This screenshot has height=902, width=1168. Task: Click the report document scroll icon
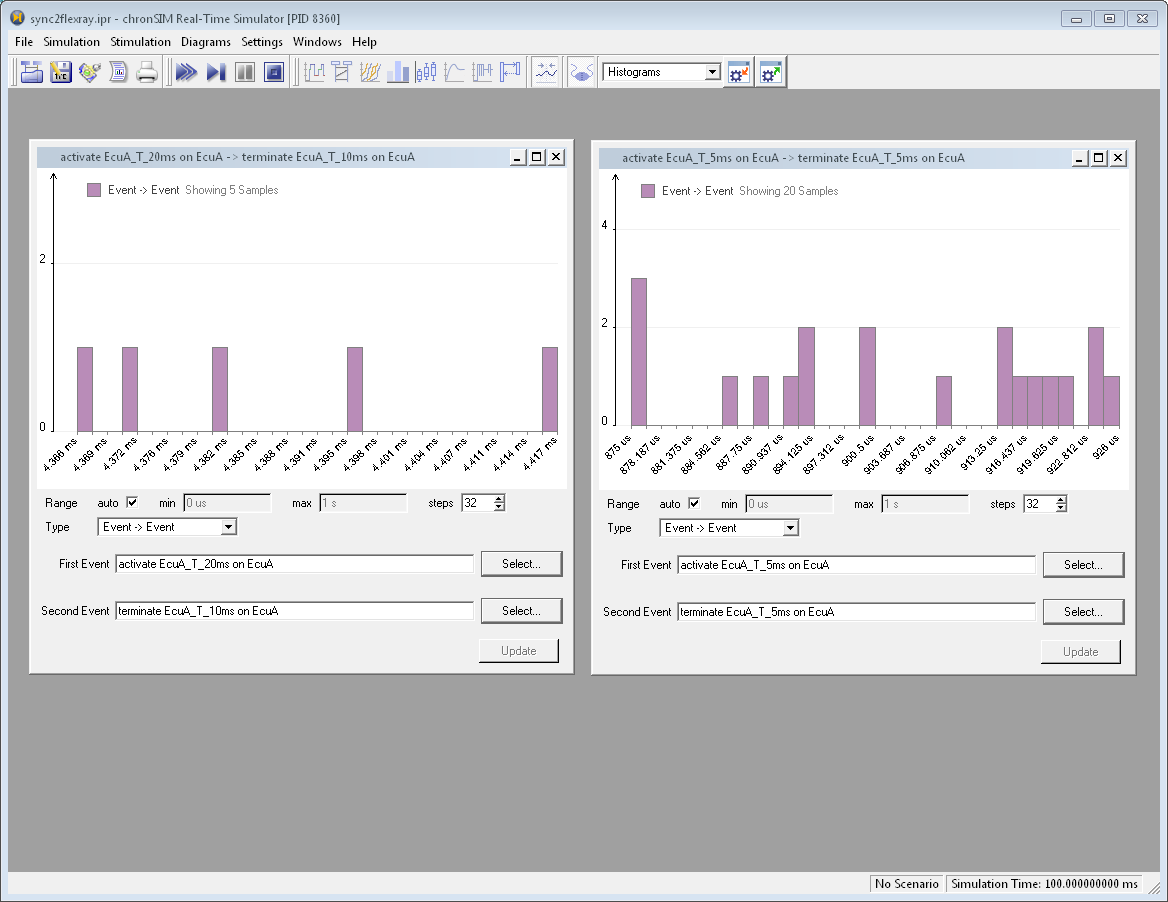point(118,72)
